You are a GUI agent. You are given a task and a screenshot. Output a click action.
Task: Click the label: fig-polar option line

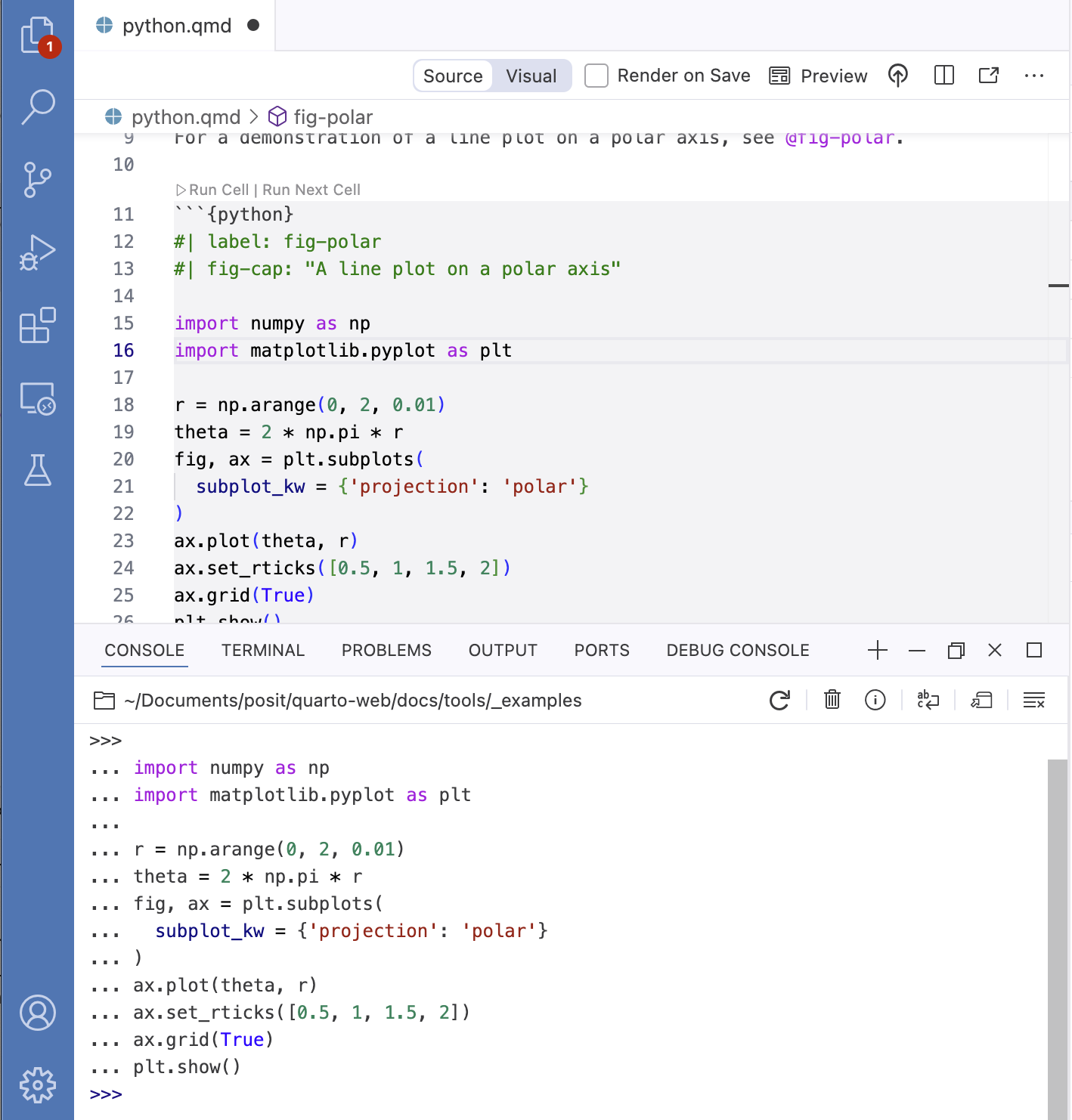[277, 242]
